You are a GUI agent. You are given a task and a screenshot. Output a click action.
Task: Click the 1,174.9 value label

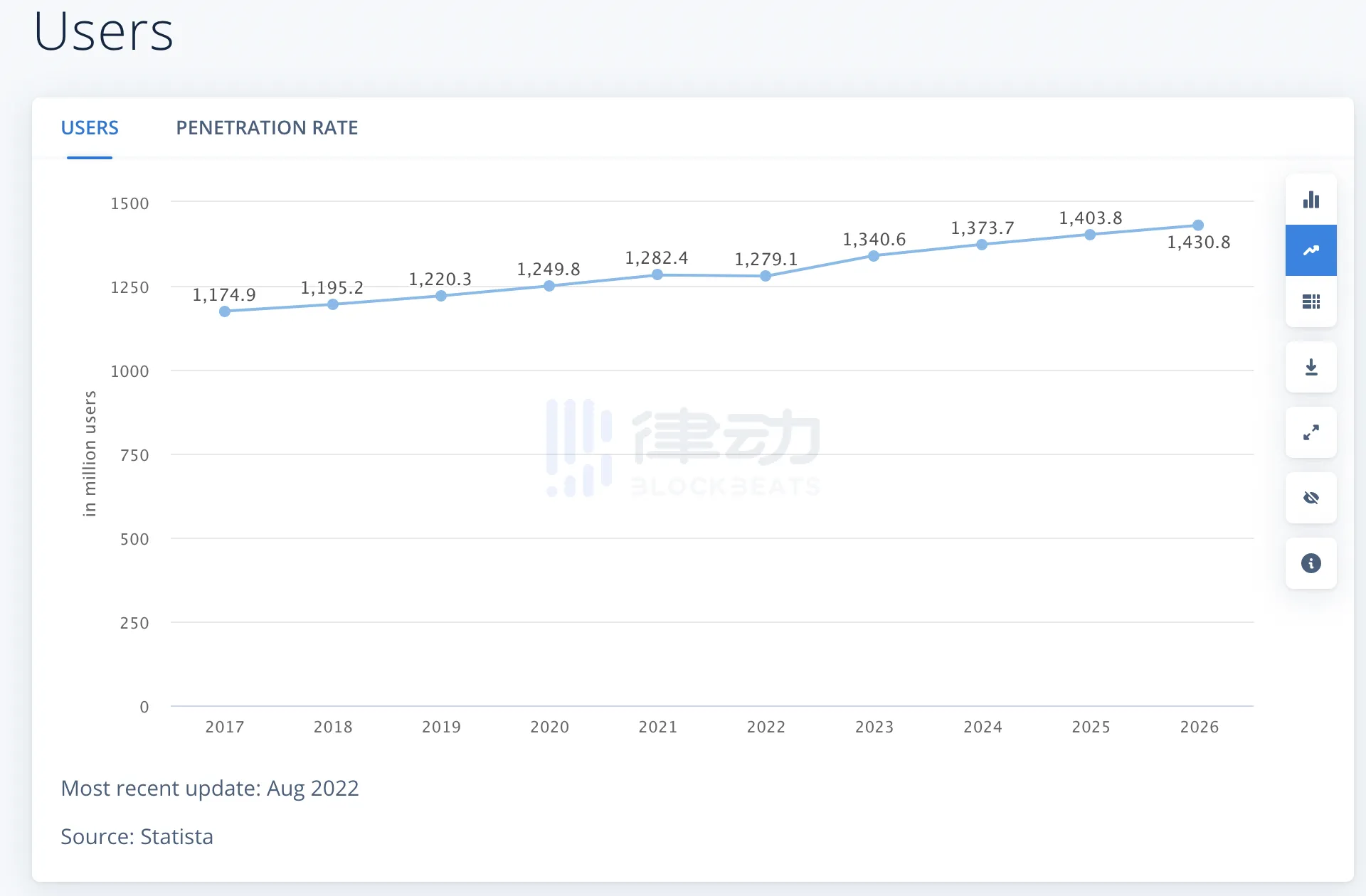point(224,294)
